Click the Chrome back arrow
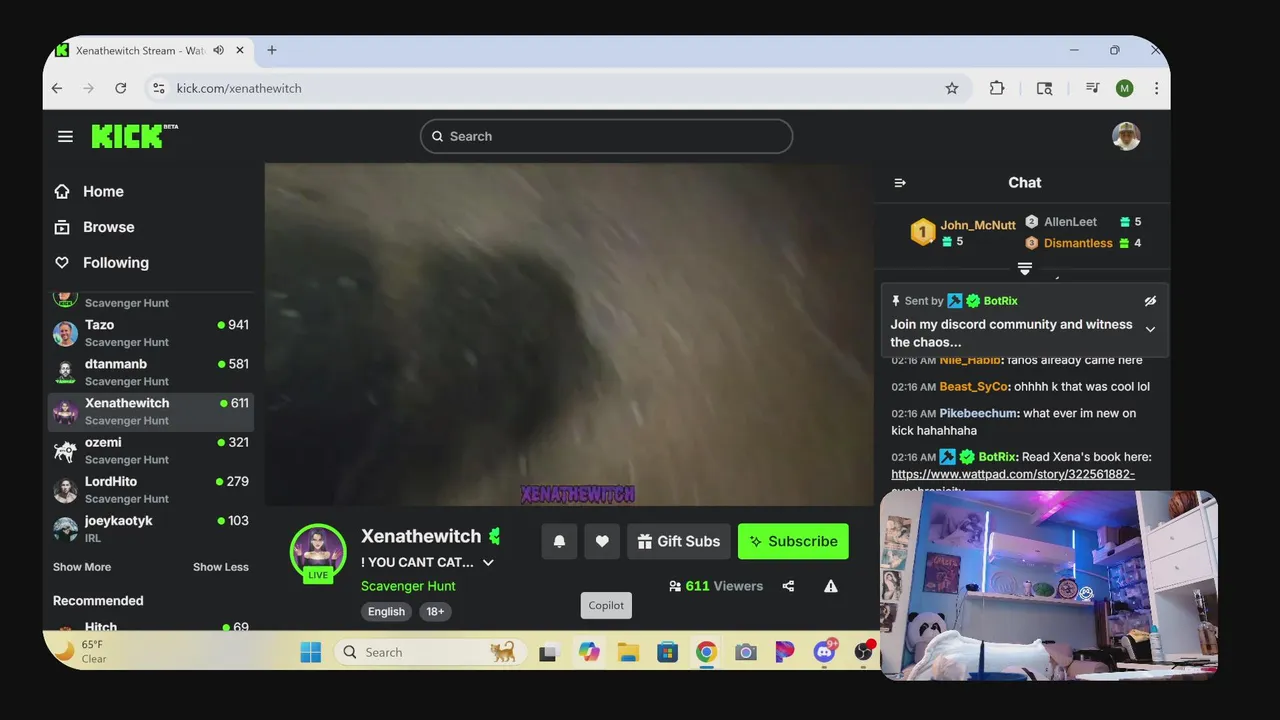The width and height of the screenshot is (1280, 720). pos(57,88)
